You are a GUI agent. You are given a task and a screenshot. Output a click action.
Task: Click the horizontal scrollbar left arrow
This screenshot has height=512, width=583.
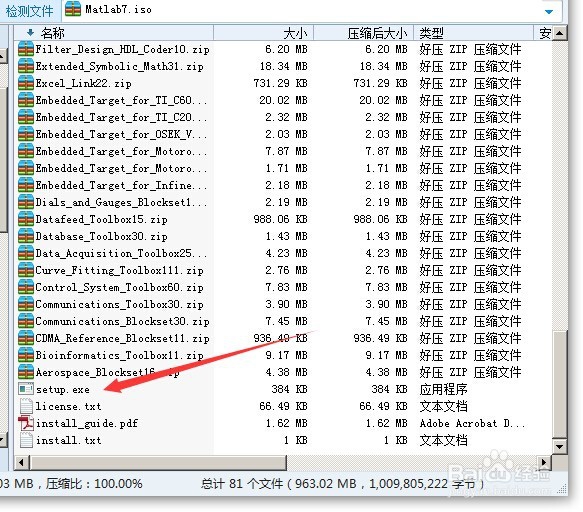click(22, 463)
